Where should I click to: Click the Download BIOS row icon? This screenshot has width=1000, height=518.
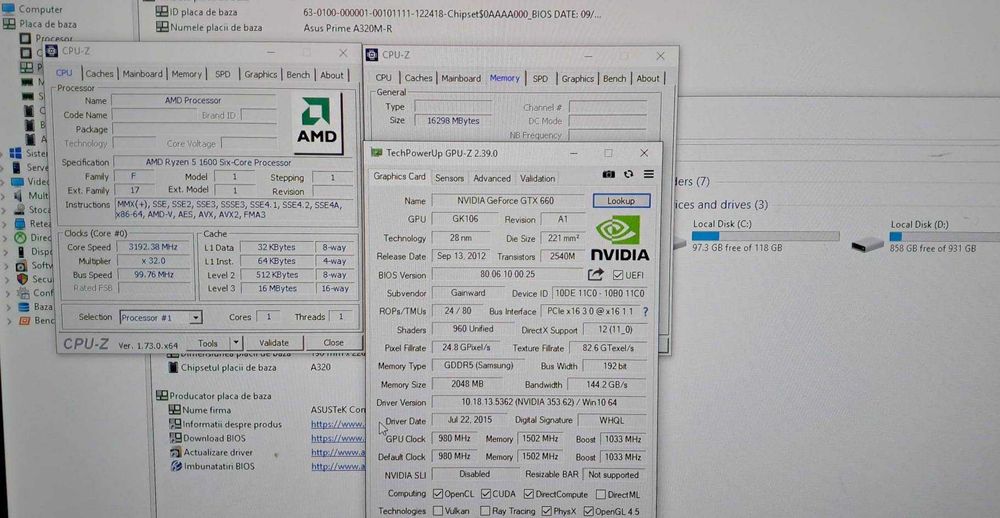pos(175,438)
